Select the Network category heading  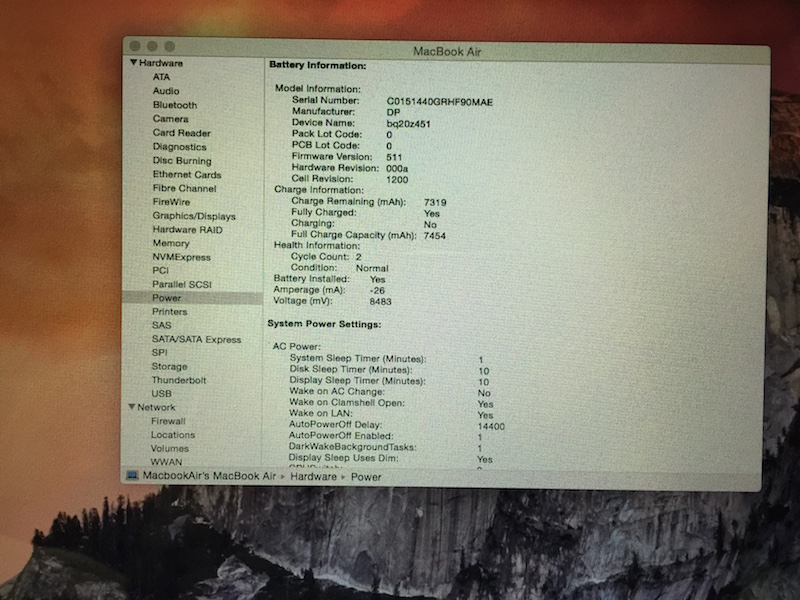156,407
